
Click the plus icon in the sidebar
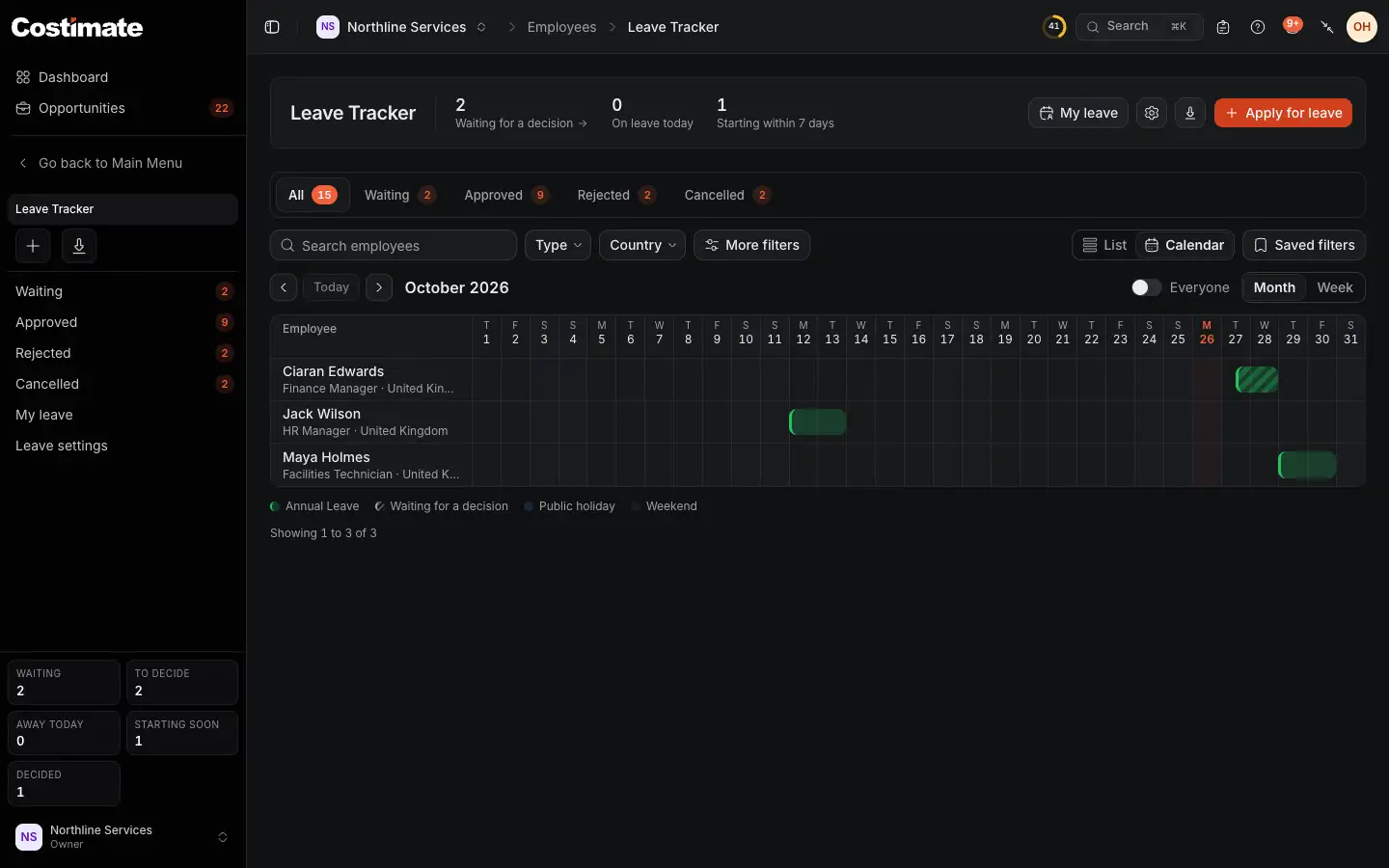[33, 246]
